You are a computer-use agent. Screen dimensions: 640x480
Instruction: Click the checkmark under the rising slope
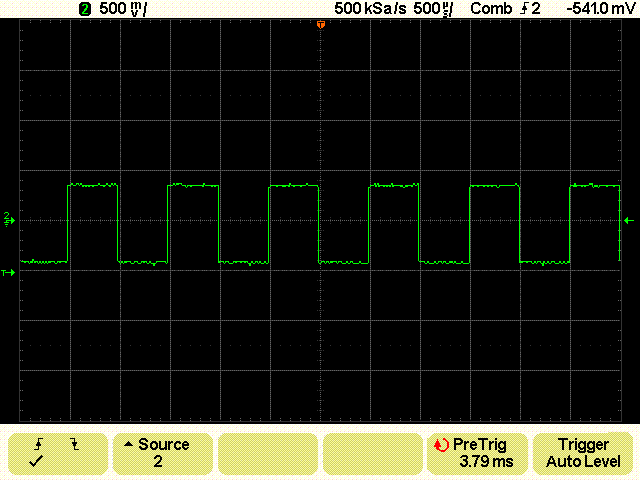pyautogui.click(x=36, y=462)
